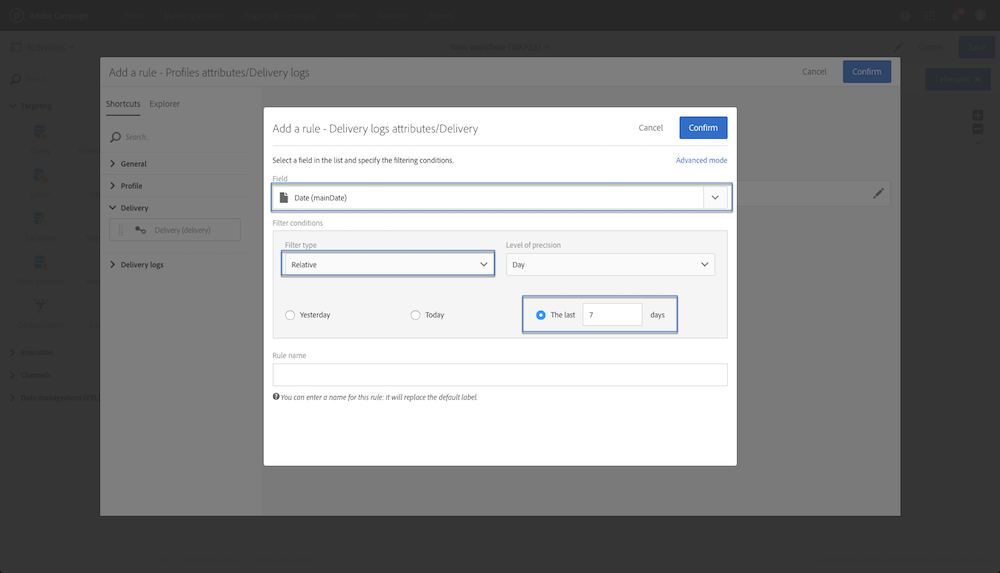
Task: Click the Activities sidebar search magnifier
Action: tap(15, 79)
